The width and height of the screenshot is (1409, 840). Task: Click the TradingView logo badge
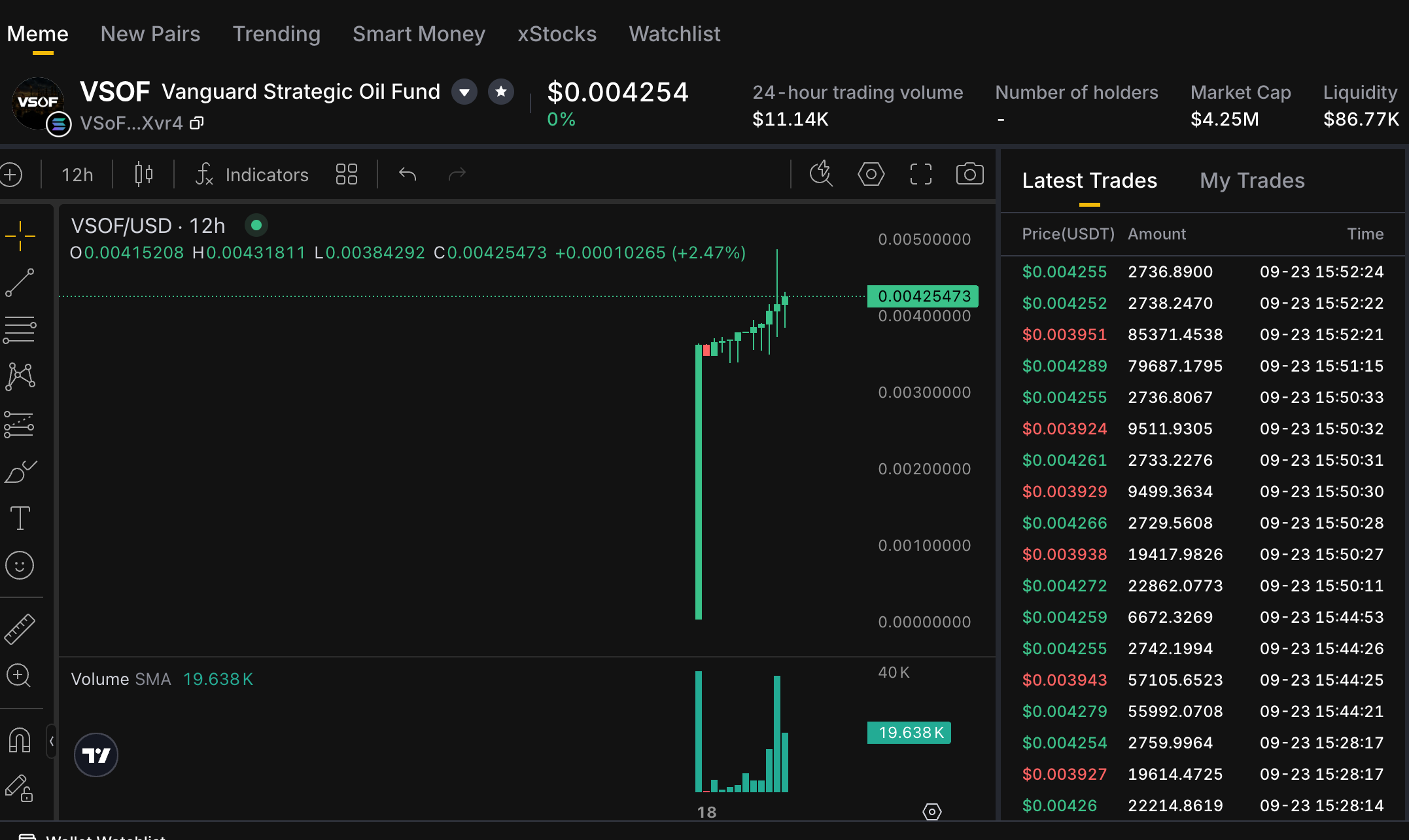click(96, 755)
